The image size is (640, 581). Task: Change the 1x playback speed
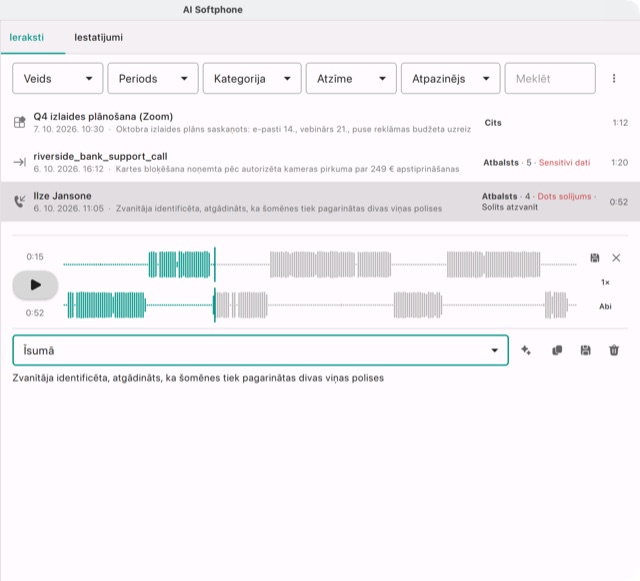[605, 282]
